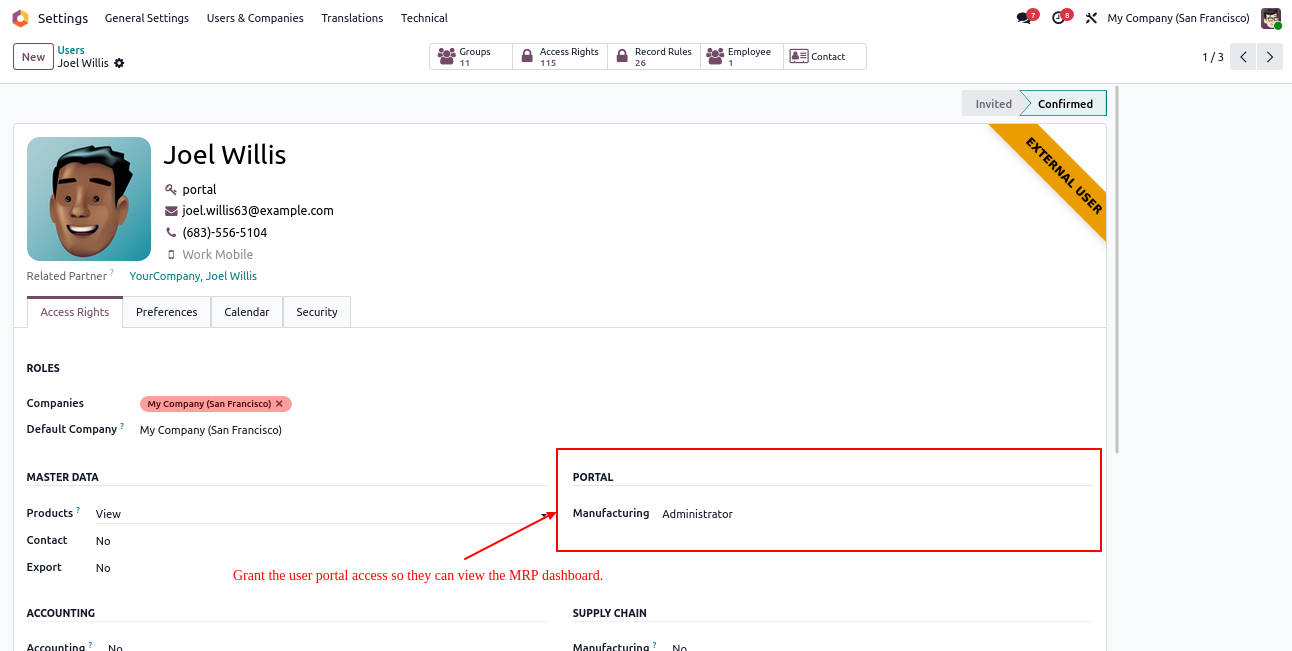Screen dimensions: 1292x651
Task: Open the messages chat icon
Action: (x=1023, y=18)
